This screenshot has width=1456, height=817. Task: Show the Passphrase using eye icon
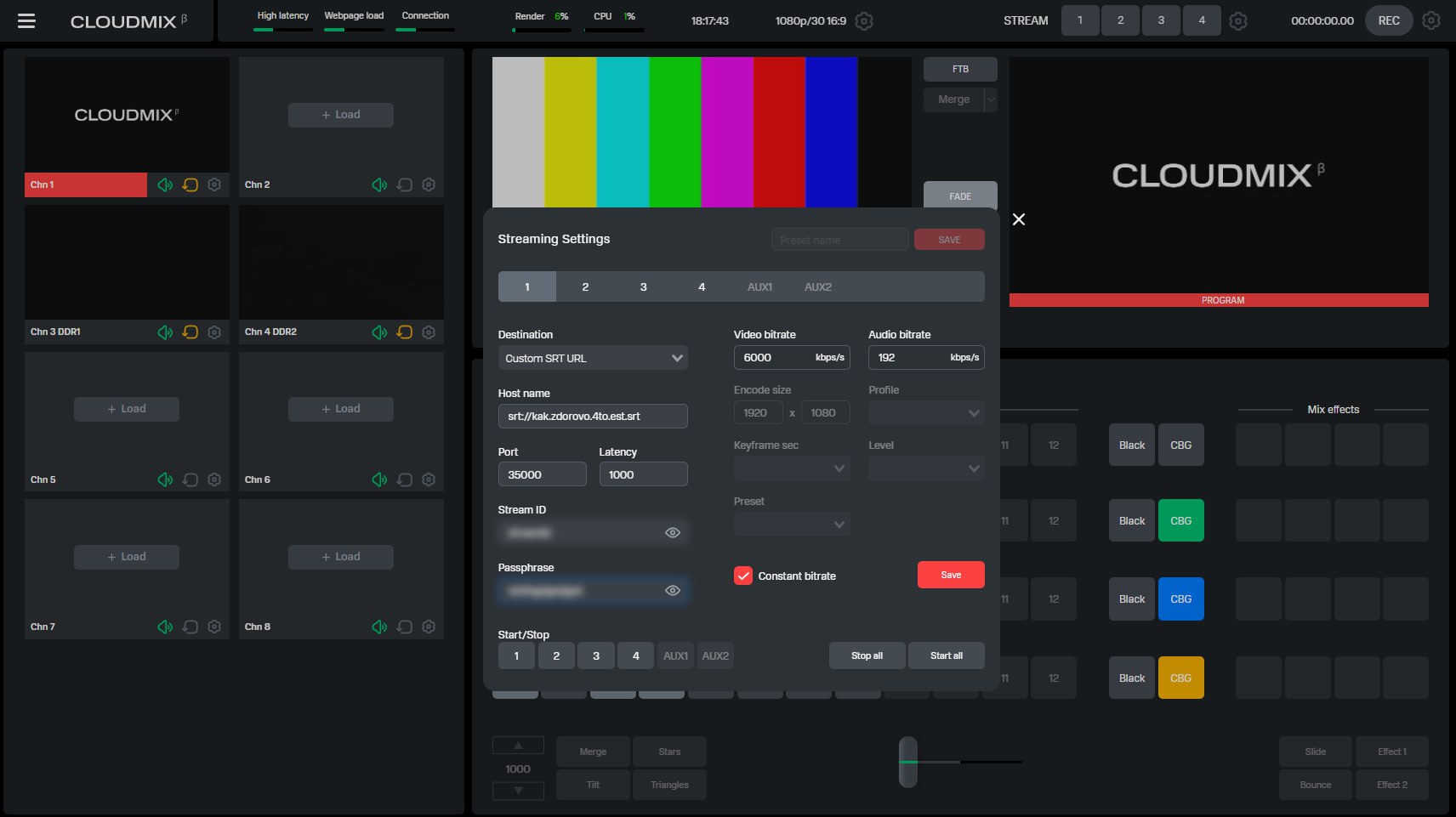click(672, 591)
